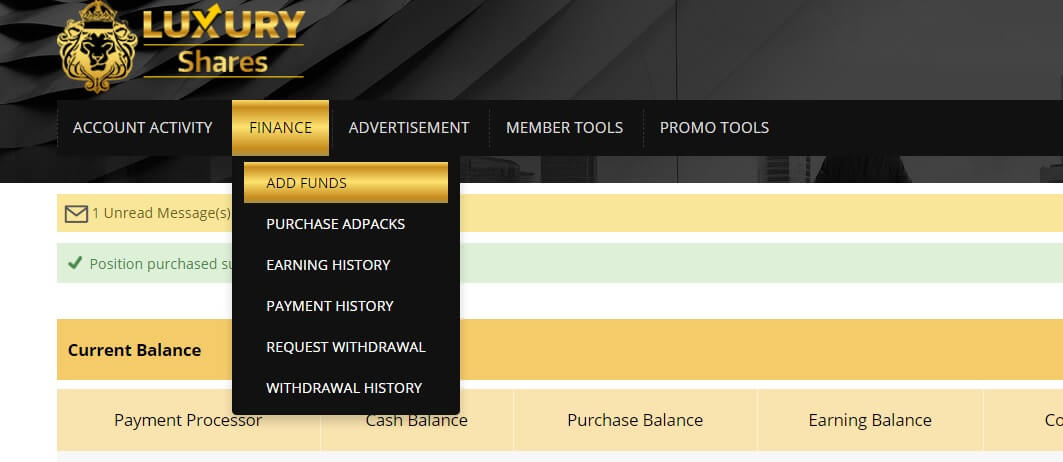Screen dimensions: 1063x462
Task: Click the envelope icon for unread messages
Action: coord(76,213)
